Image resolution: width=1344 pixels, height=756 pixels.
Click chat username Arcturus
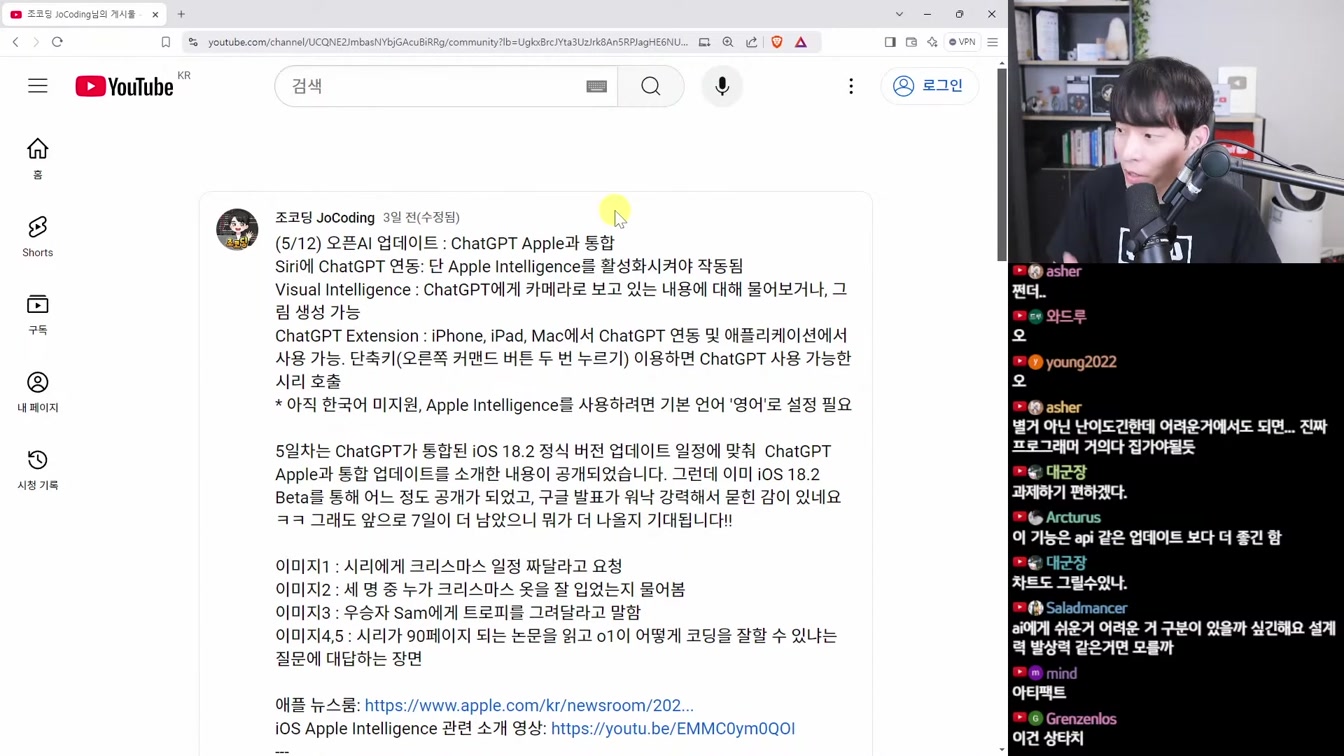[x=1073, y=517]
